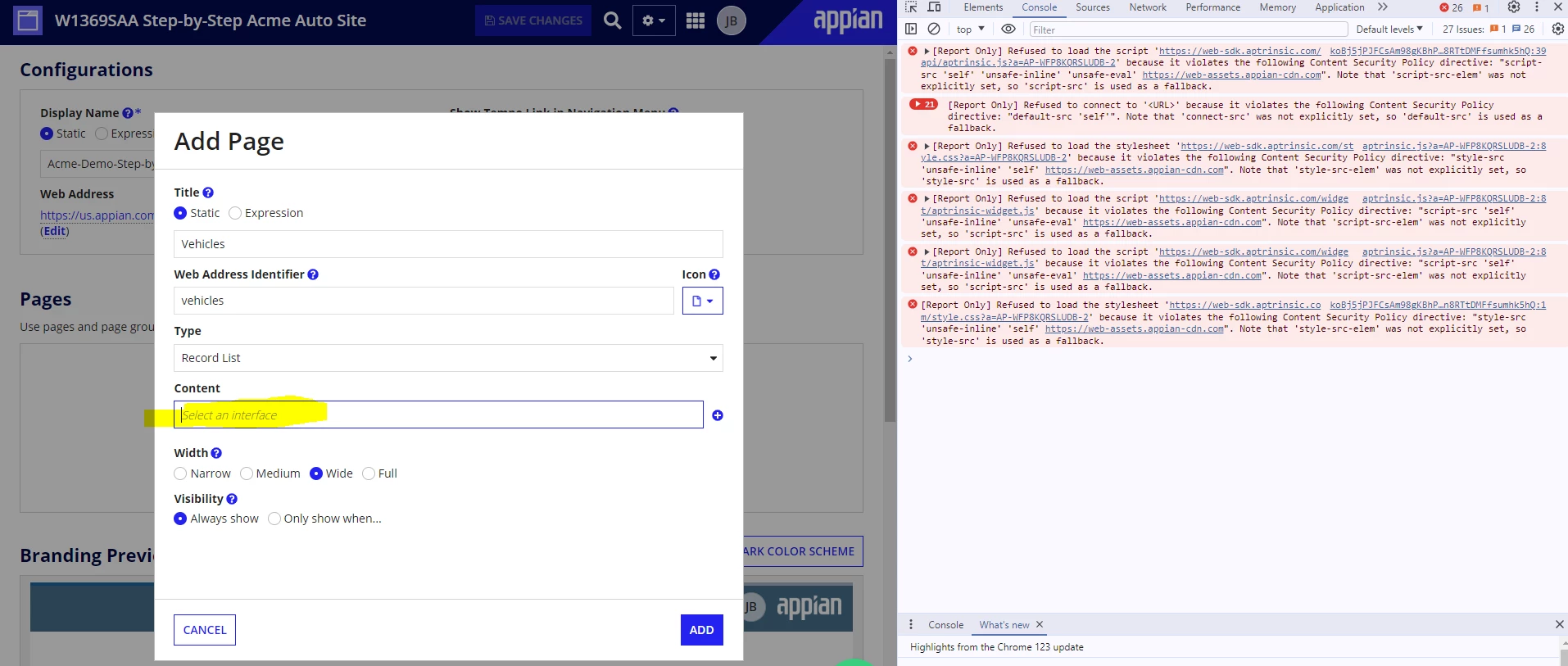Click the page vertical scrollbar in Appian
Viewport: 1568px width, 666px height.
click(x=890, y=241)
